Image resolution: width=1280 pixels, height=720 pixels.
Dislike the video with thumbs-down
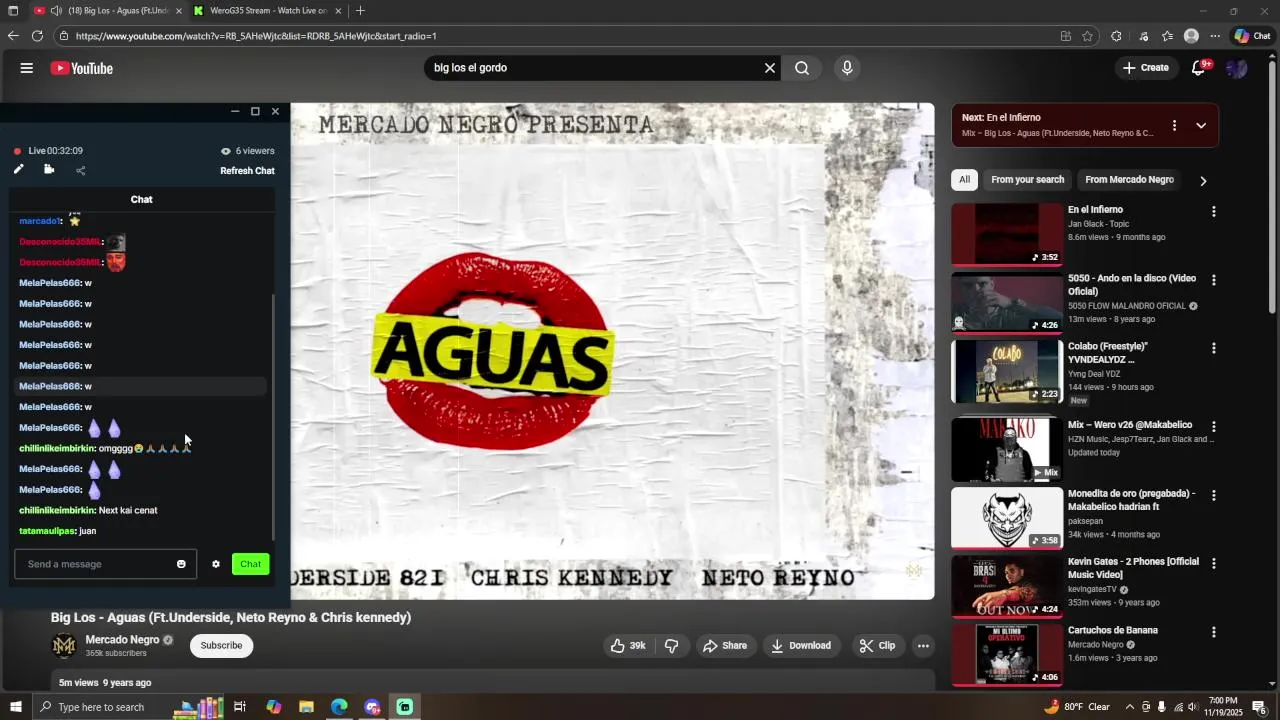coord(672,646)
